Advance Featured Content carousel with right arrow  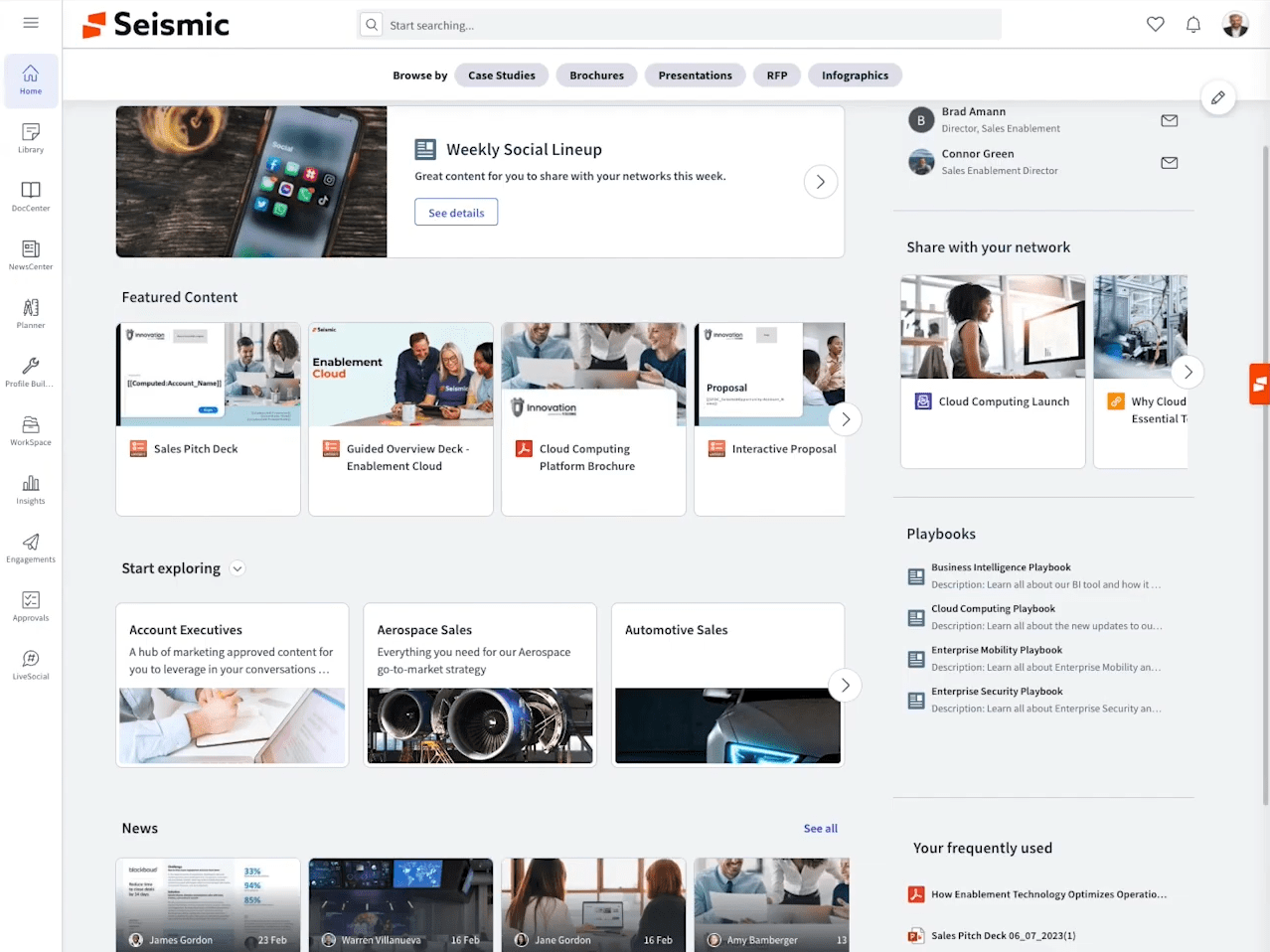(x=845, y=419)
